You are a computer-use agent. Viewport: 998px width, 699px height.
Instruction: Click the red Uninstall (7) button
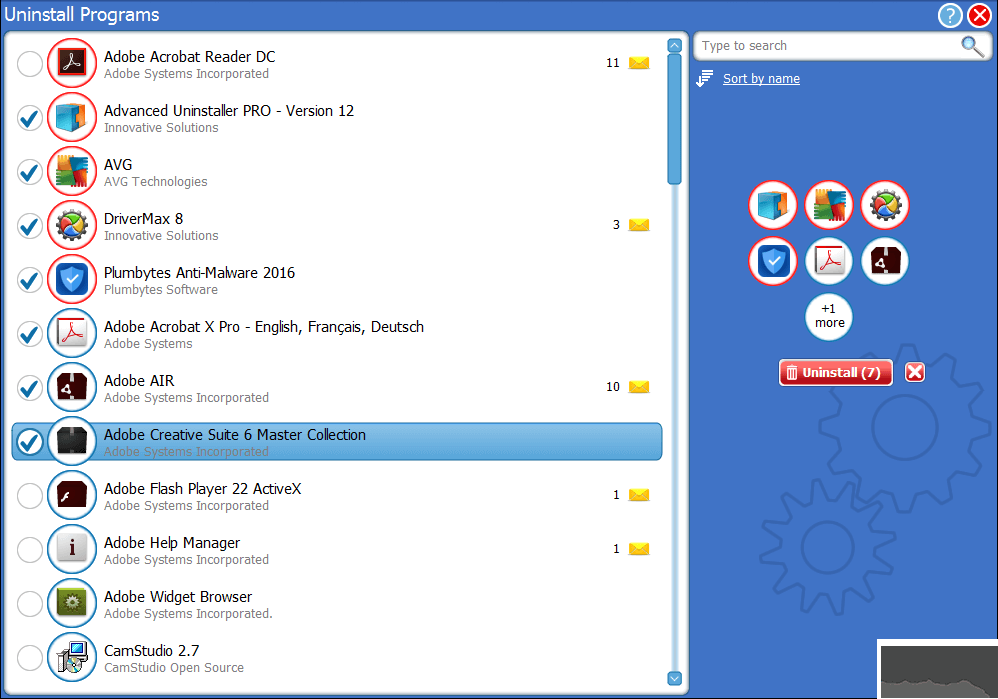pos(835,372)
